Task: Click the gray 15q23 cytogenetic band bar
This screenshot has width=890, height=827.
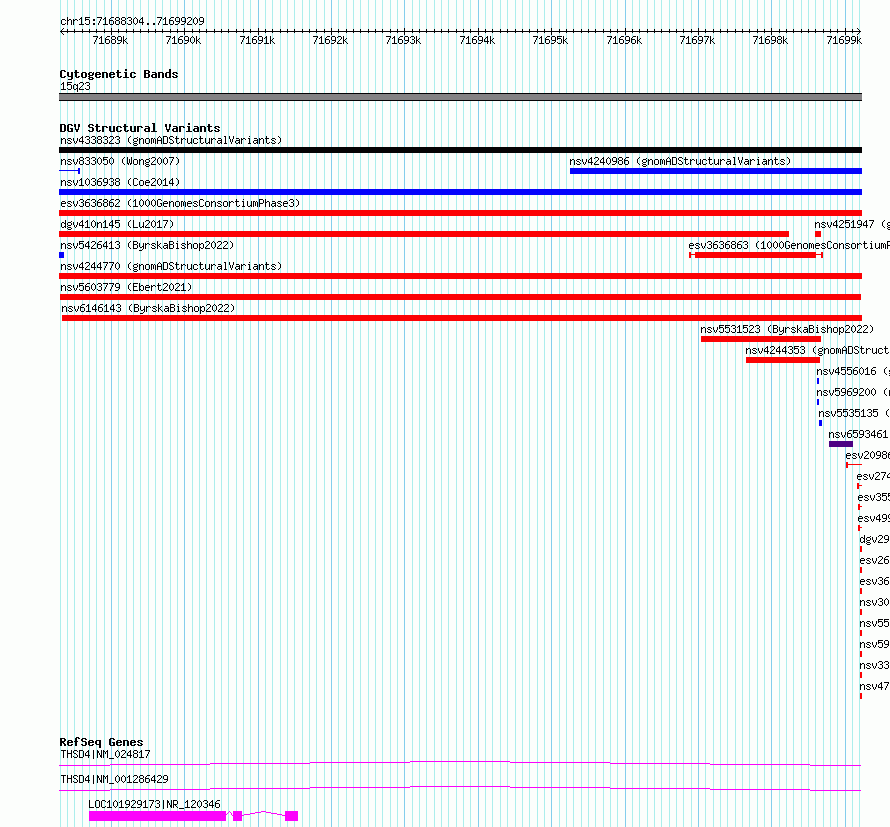Action: tap(460, 97)
